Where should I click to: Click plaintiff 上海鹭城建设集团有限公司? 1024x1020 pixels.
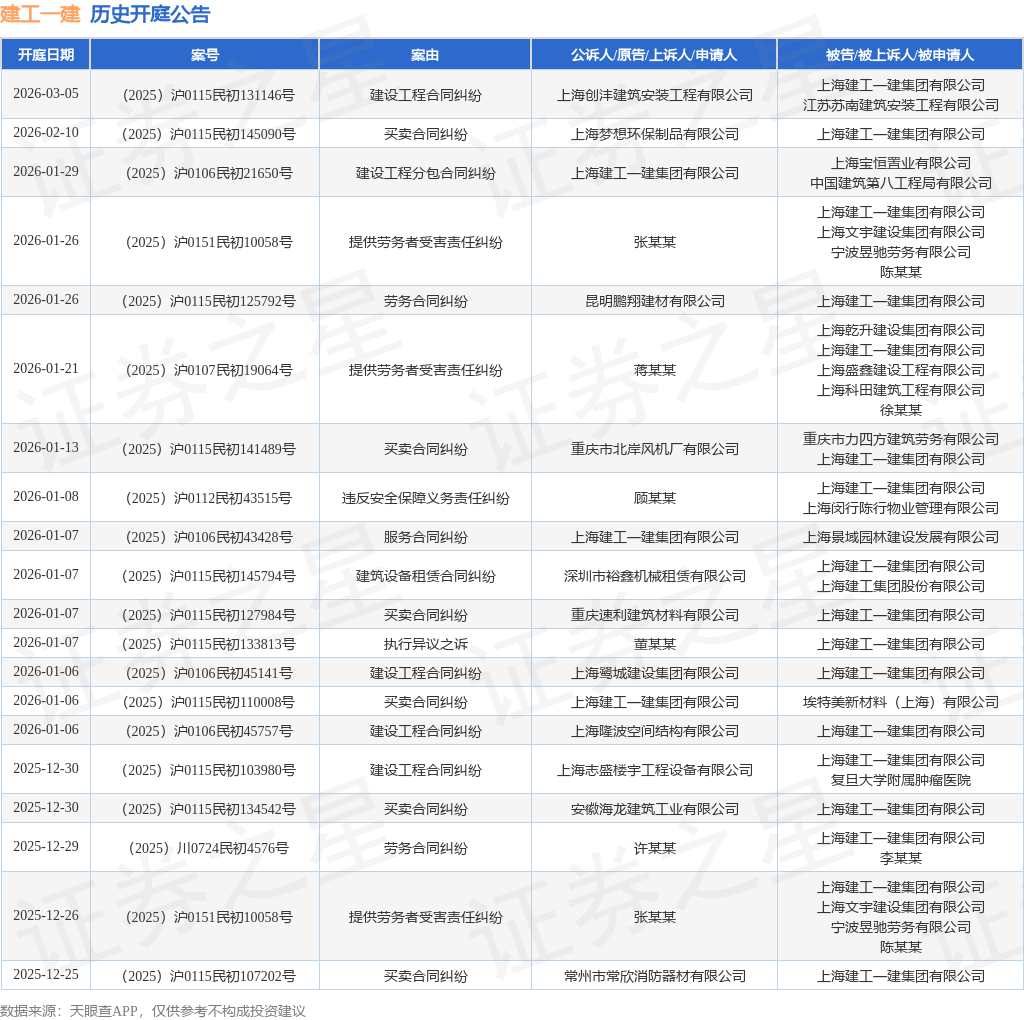click(x=654, y=673)
